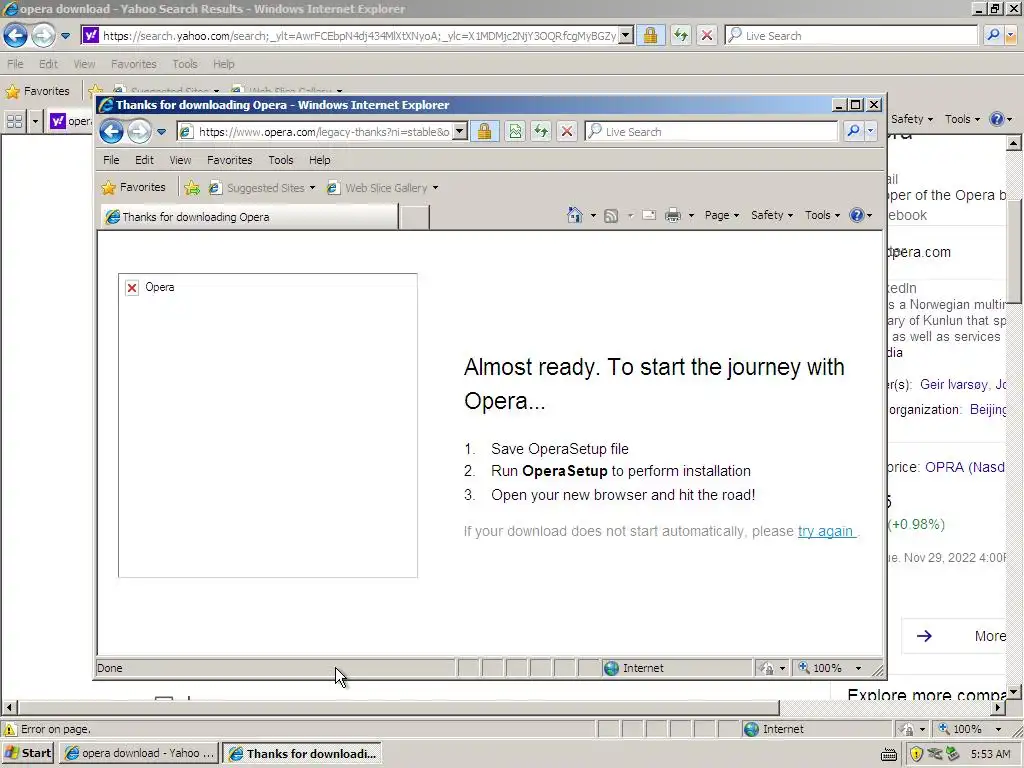Toggle Compatibility View icon
This screenshot has height=768, width=1024.
click(515, 132)
